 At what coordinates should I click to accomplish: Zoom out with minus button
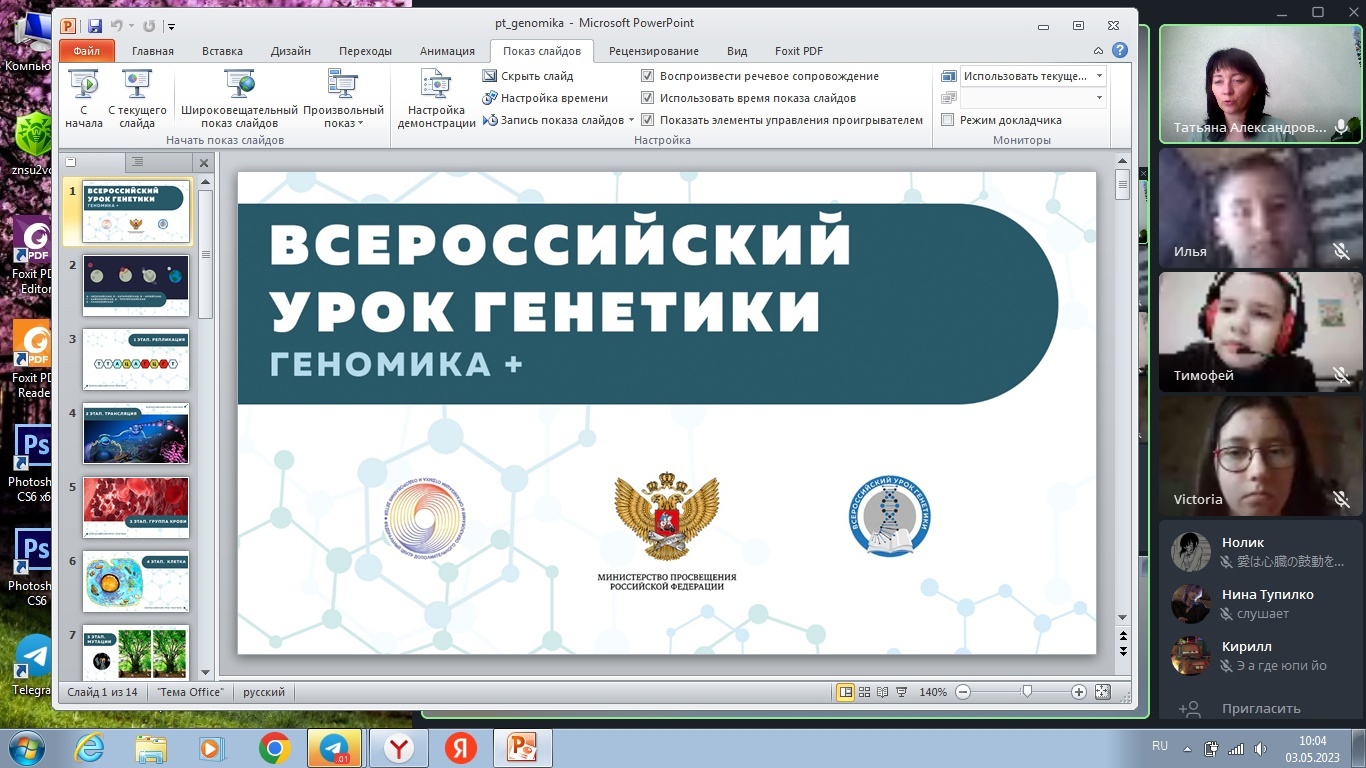point(962,692)
